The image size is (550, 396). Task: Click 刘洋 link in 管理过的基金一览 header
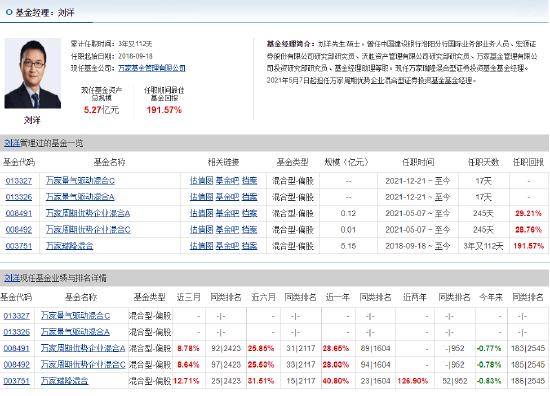pos(12,143)
